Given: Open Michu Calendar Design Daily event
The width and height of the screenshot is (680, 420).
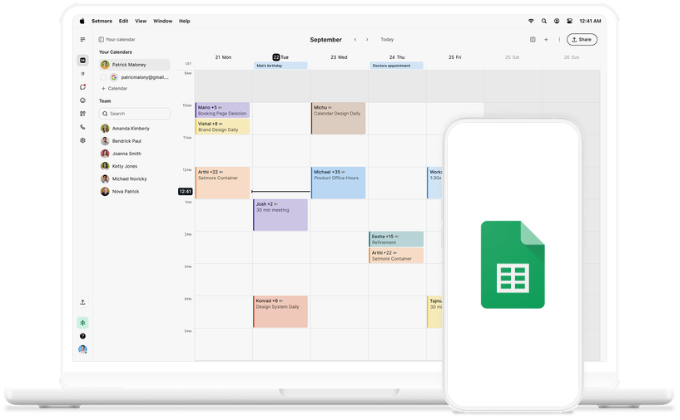Looking at the screenshot, I should (338, 118).
